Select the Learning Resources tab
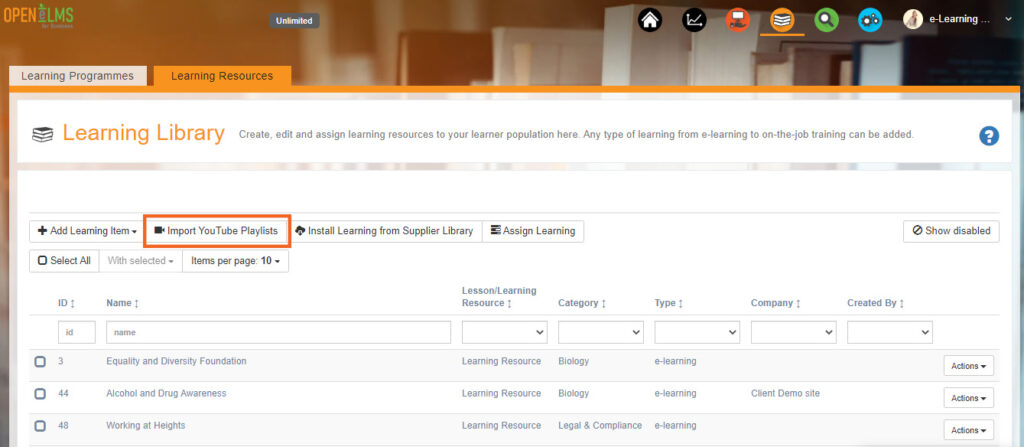1024x447 pixels. tap(221, 76)
